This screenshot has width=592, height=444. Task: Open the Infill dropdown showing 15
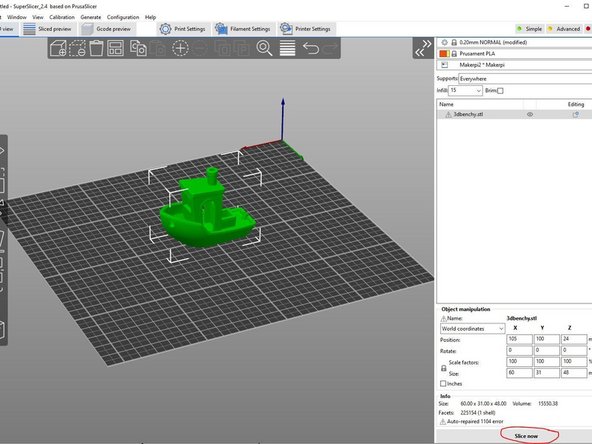(465, 91)
